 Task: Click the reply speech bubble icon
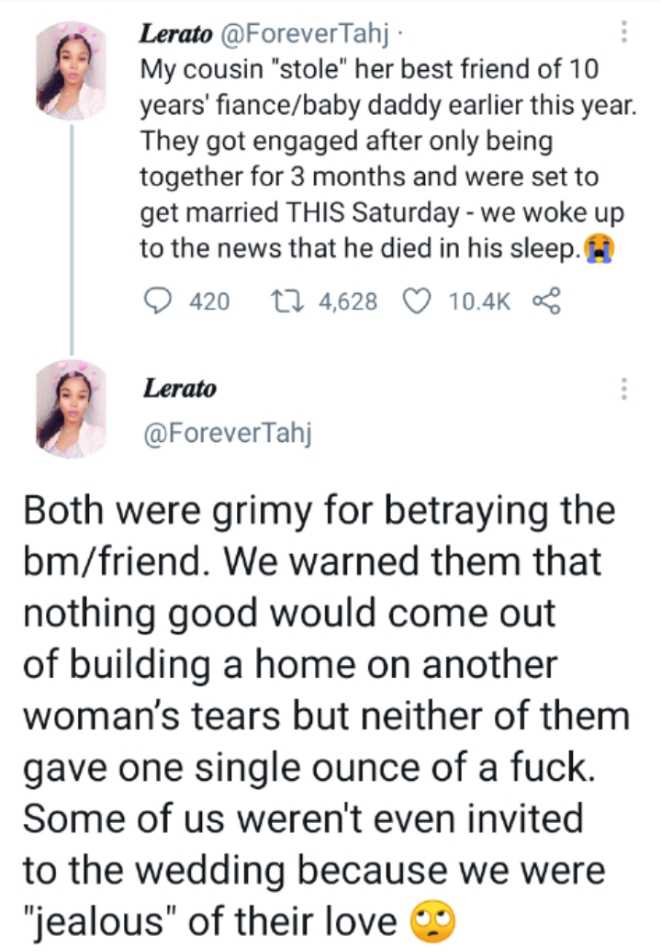[x=155, y=301]
